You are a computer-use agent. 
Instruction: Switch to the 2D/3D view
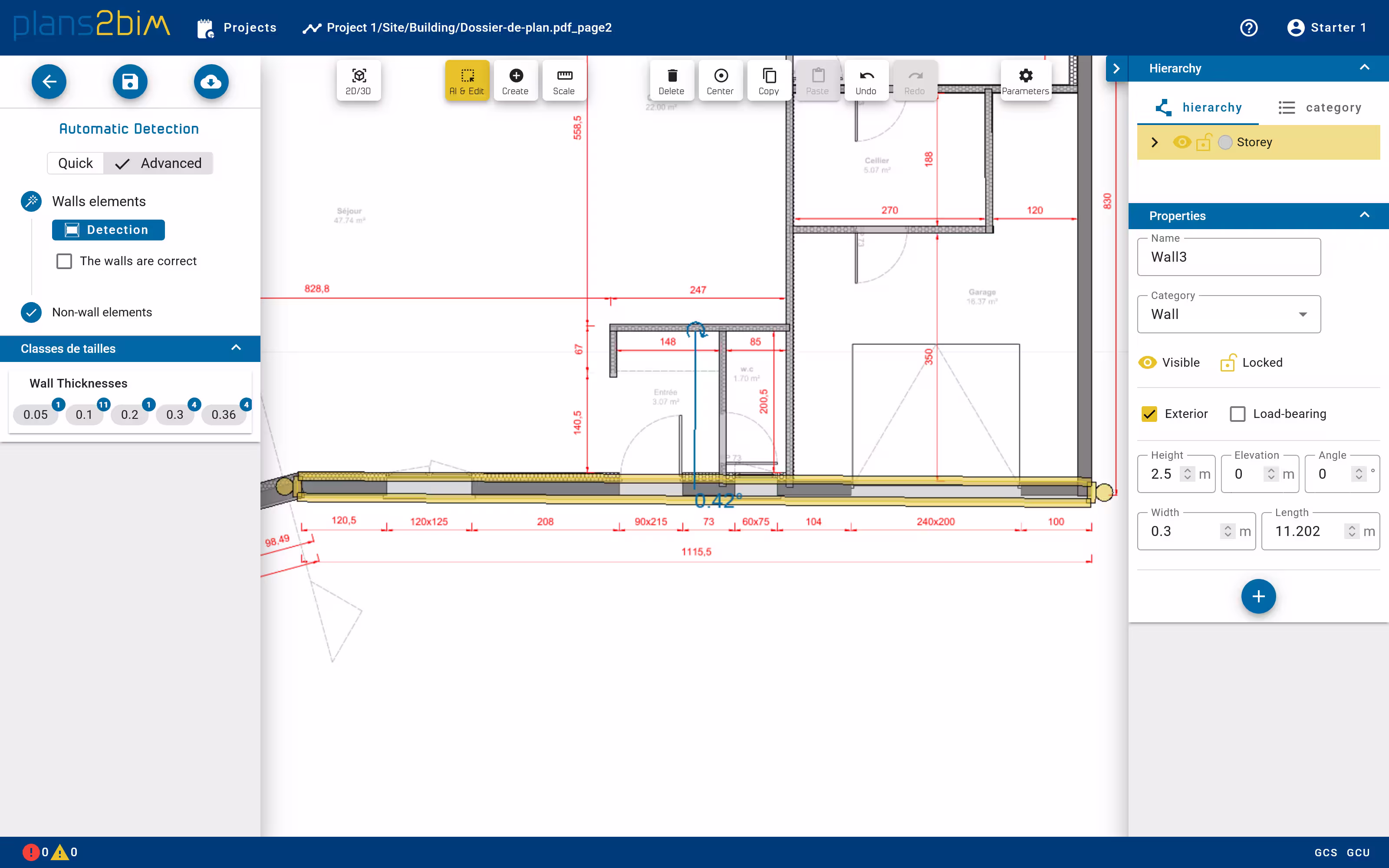coord(358,81)
